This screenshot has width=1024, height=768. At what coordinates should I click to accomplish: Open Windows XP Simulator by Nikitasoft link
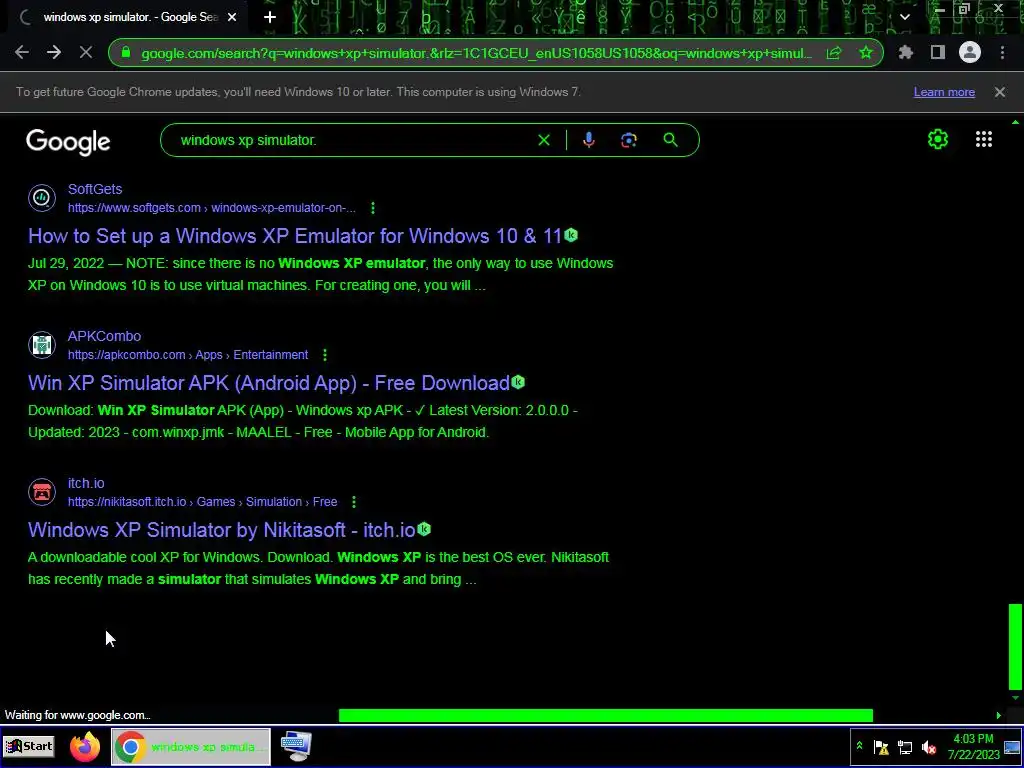click(221, 530)
